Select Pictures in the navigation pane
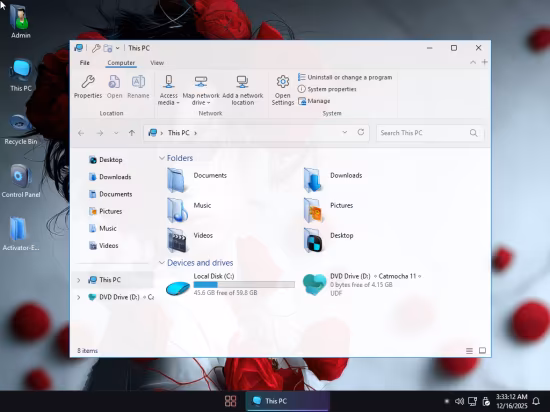550x412 pixels. tap(105, 211)
